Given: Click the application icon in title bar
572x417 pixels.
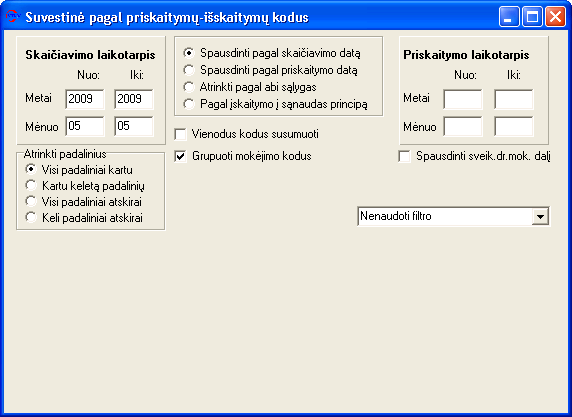Looking at the screenshot, I should [x=13, y=16].
